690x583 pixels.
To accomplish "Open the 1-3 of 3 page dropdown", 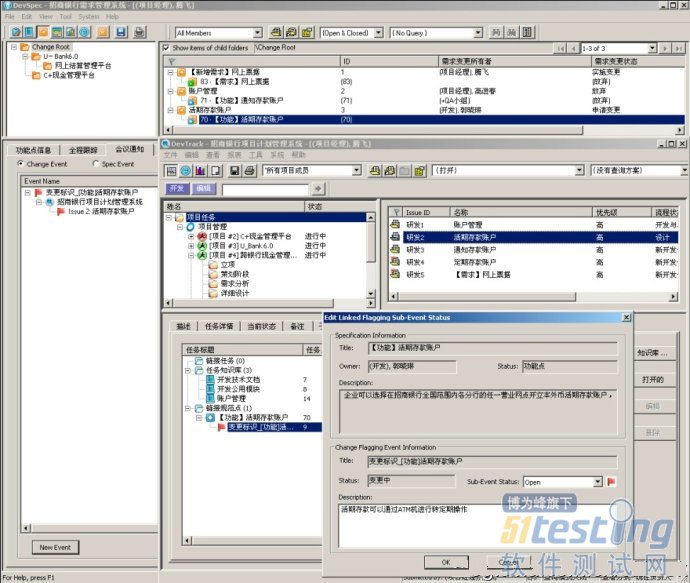I will 653,48.
